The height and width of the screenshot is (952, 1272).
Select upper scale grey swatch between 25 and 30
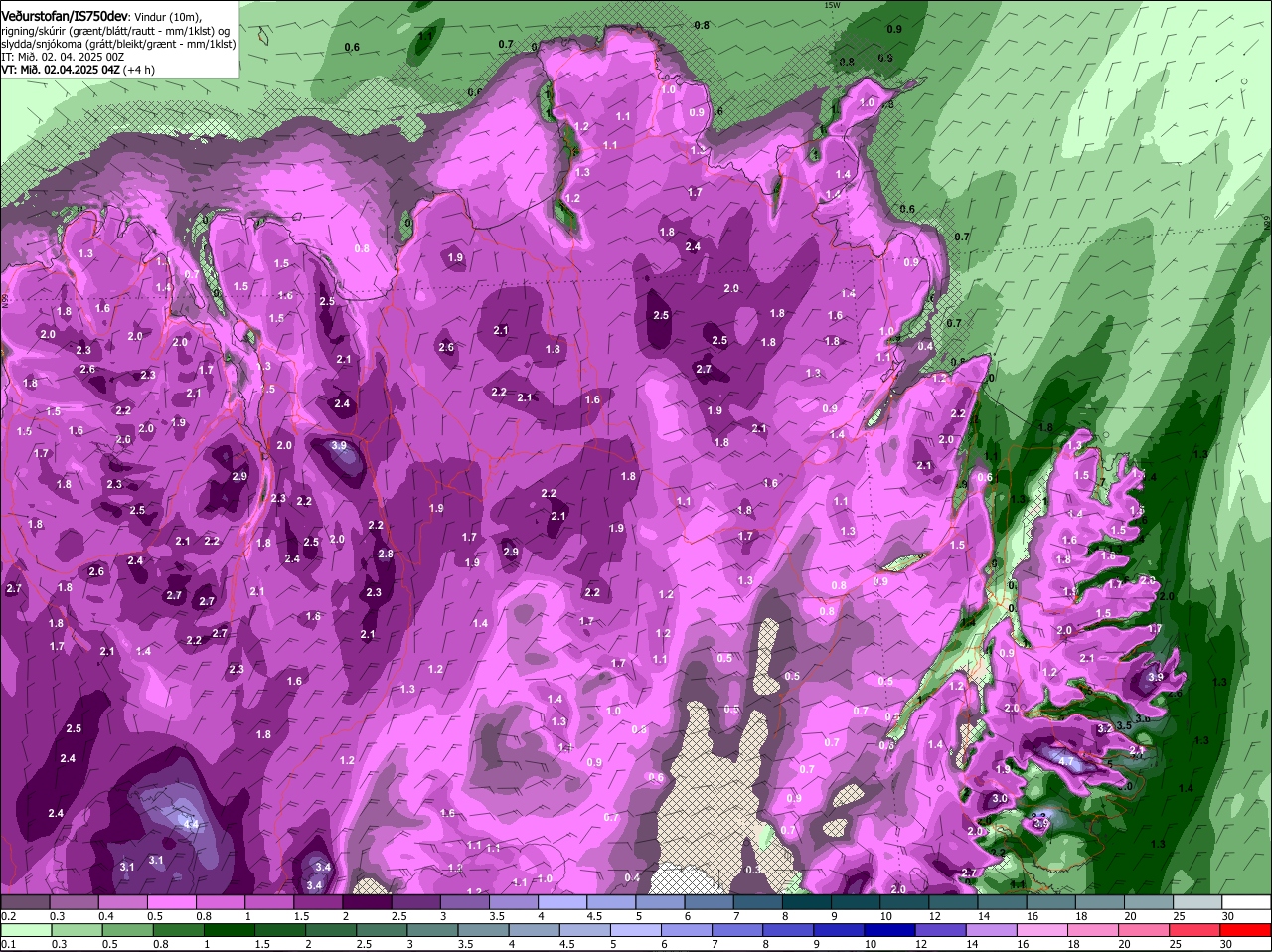1196,902
